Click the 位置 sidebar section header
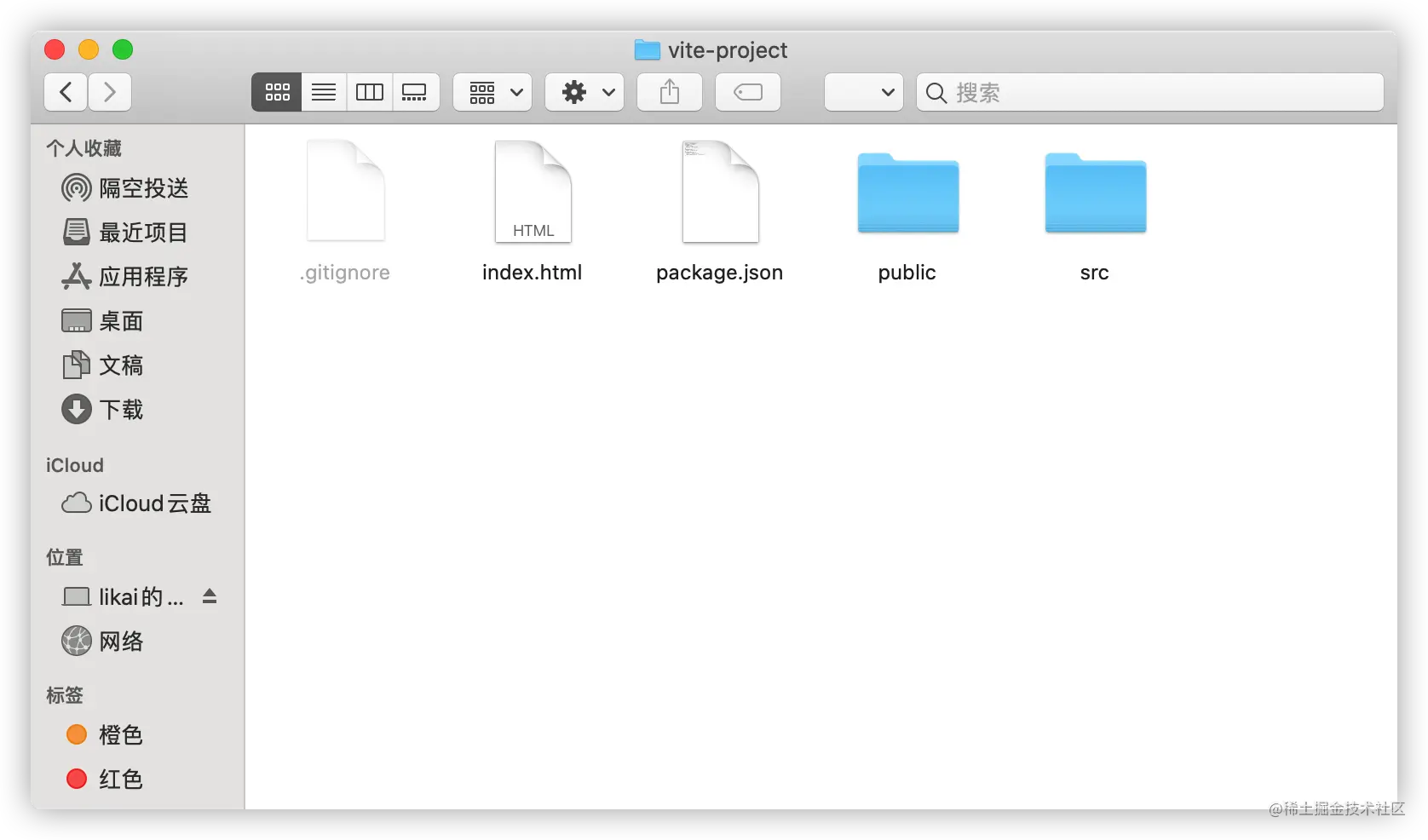Viewport: 1428px width, 840px height. click(x=65, y=557)
